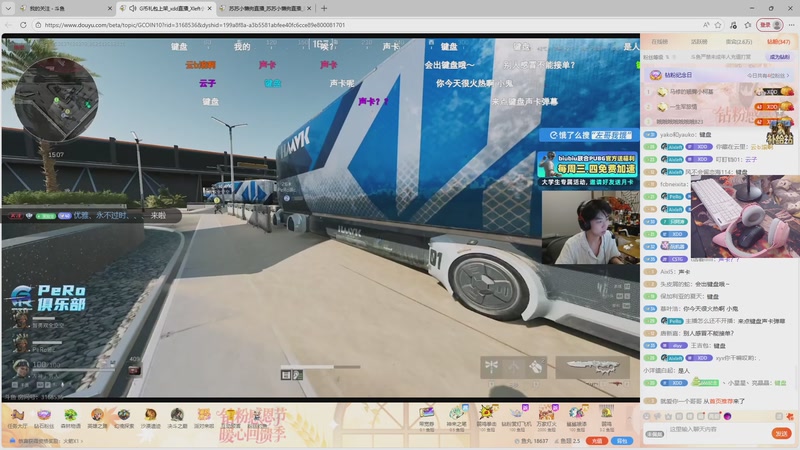Open the 沙漠遗迹 activity icon
This screenshot has width=800, height=450.
point(151,418)
